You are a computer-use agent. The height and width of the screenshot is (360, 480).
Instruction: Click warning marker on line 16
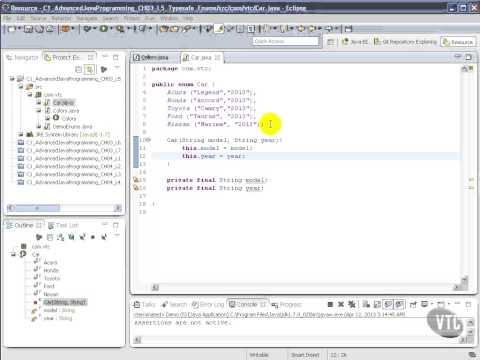pos(136,188)
